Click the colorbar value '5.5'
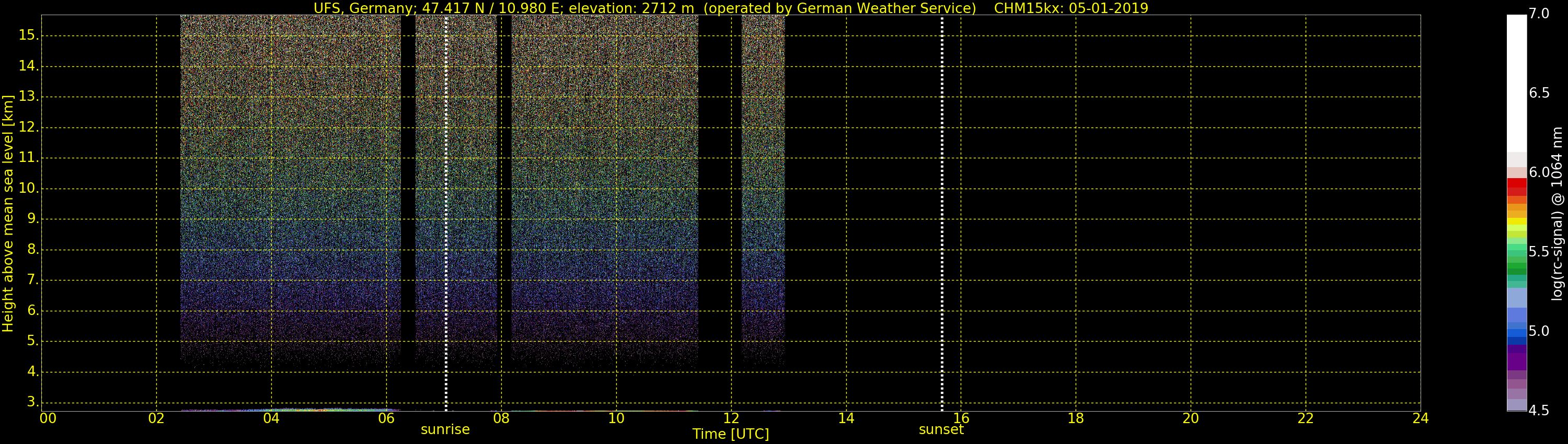 point(1539,252)
